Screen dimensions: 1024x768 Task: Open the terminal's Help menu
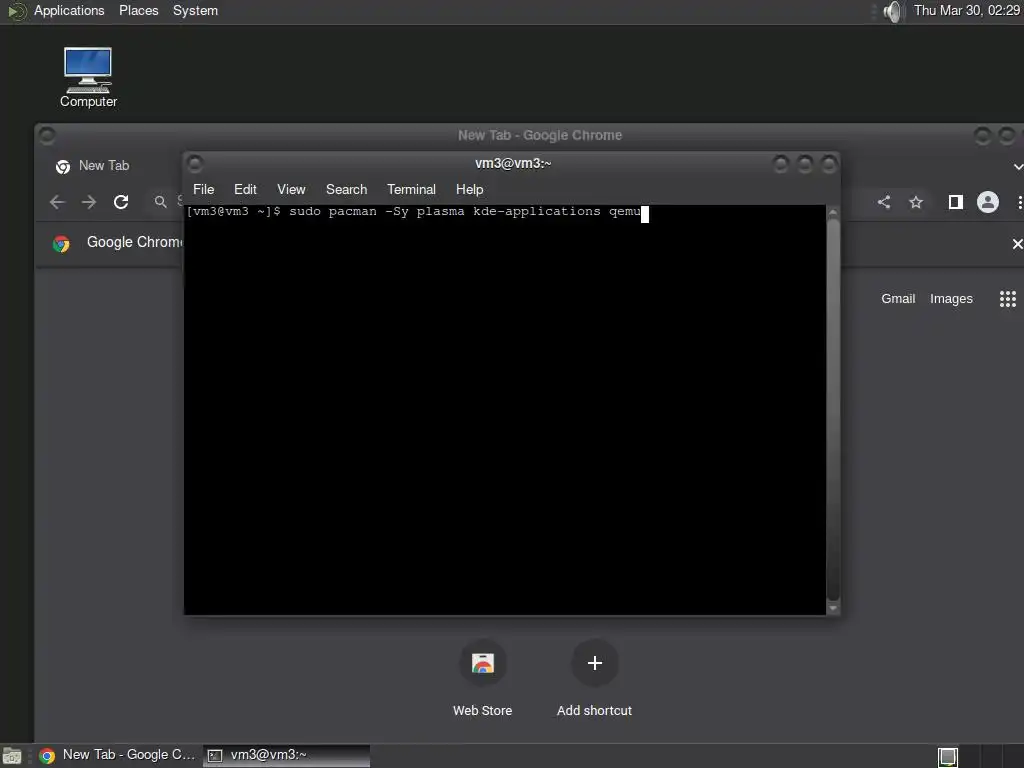point(470,189)
